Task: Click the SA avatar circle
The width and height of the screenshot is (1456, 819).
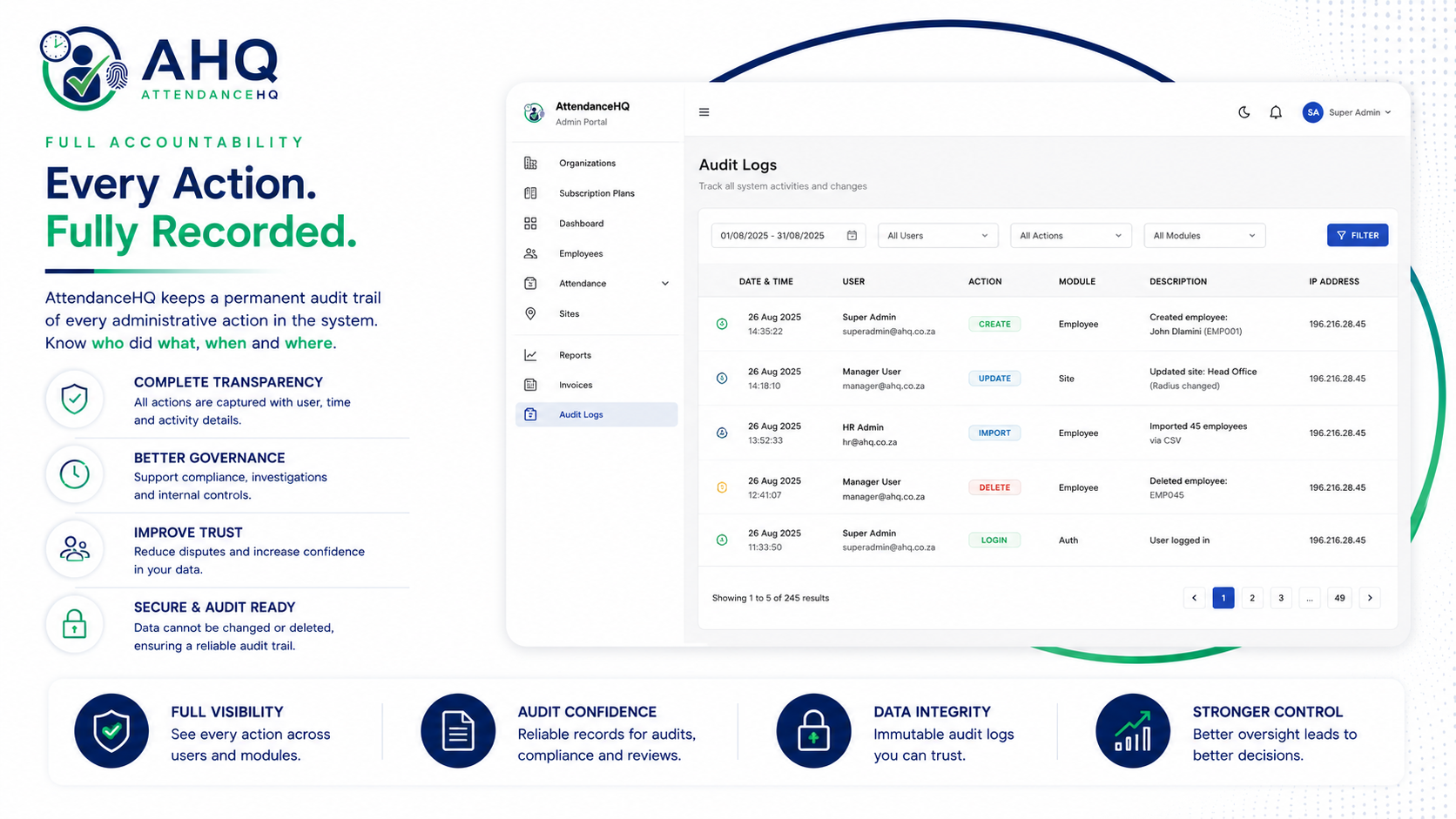Action: tap(1312, 112)
